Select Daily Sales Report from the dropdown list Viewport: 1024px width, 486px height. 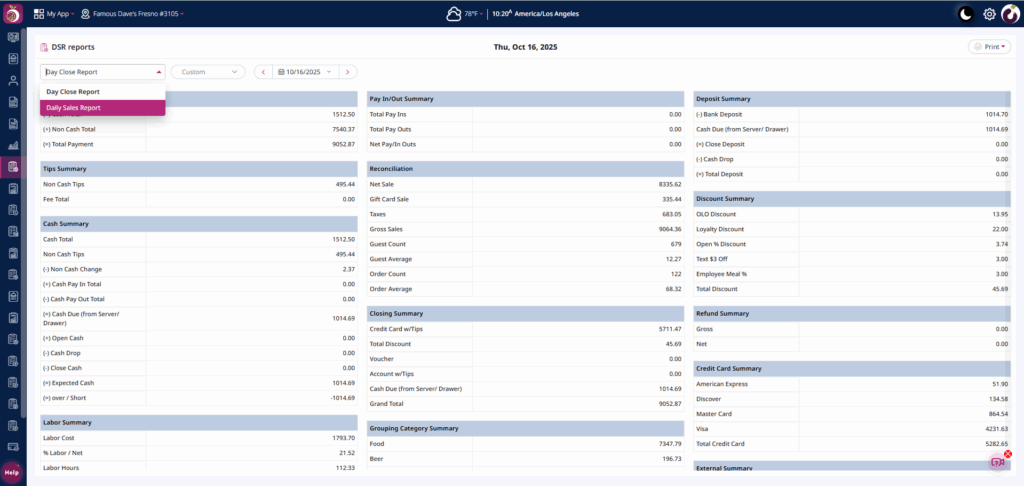(102, 107)
